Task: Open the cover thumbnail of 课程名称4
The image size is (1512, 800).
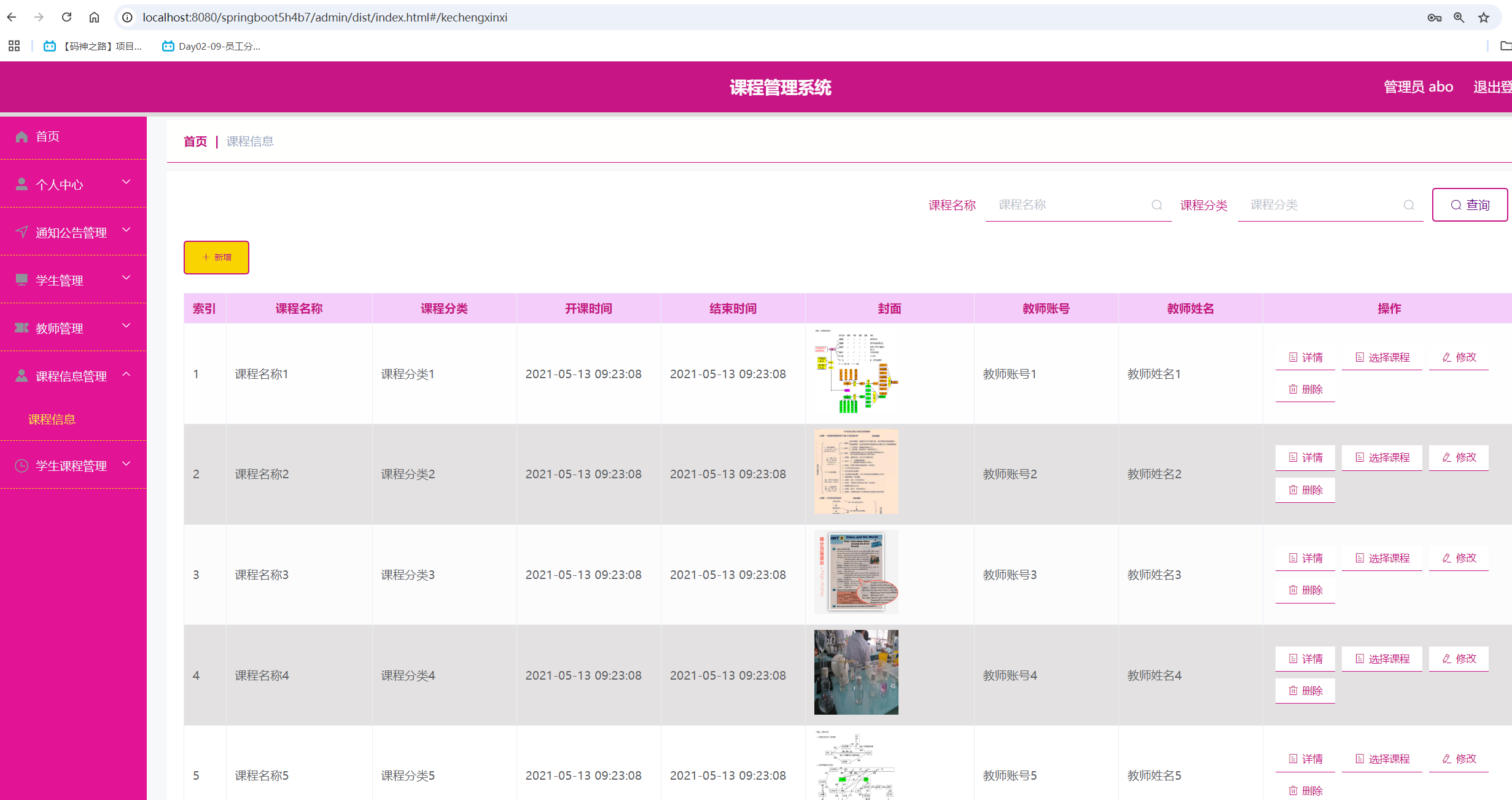Action: [855, 672]
